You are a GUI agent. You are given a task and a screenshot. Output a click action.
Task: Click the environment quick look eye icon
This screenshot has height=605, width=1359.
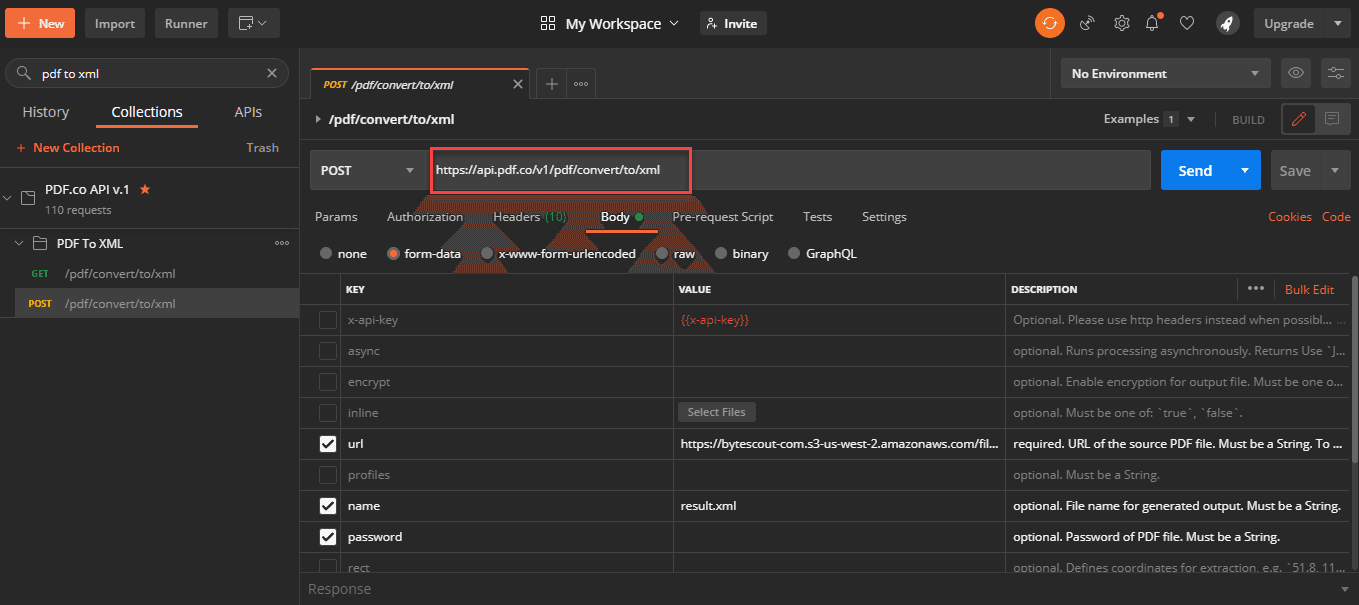click(x=1296, y=73)
